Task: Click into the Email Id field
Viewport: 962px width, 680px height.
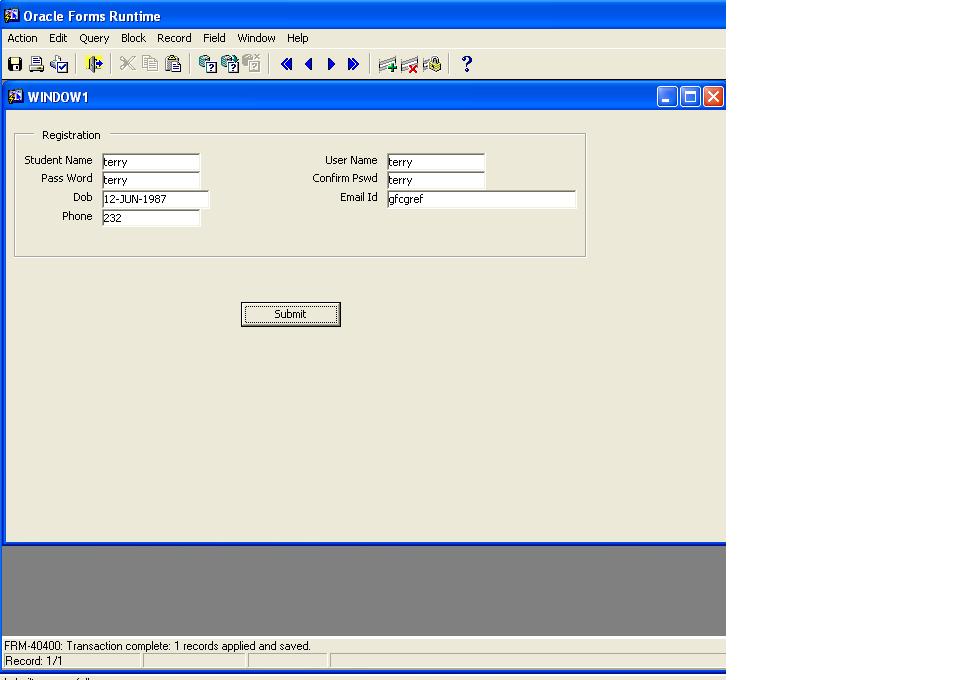Action: tap(481, 199)
